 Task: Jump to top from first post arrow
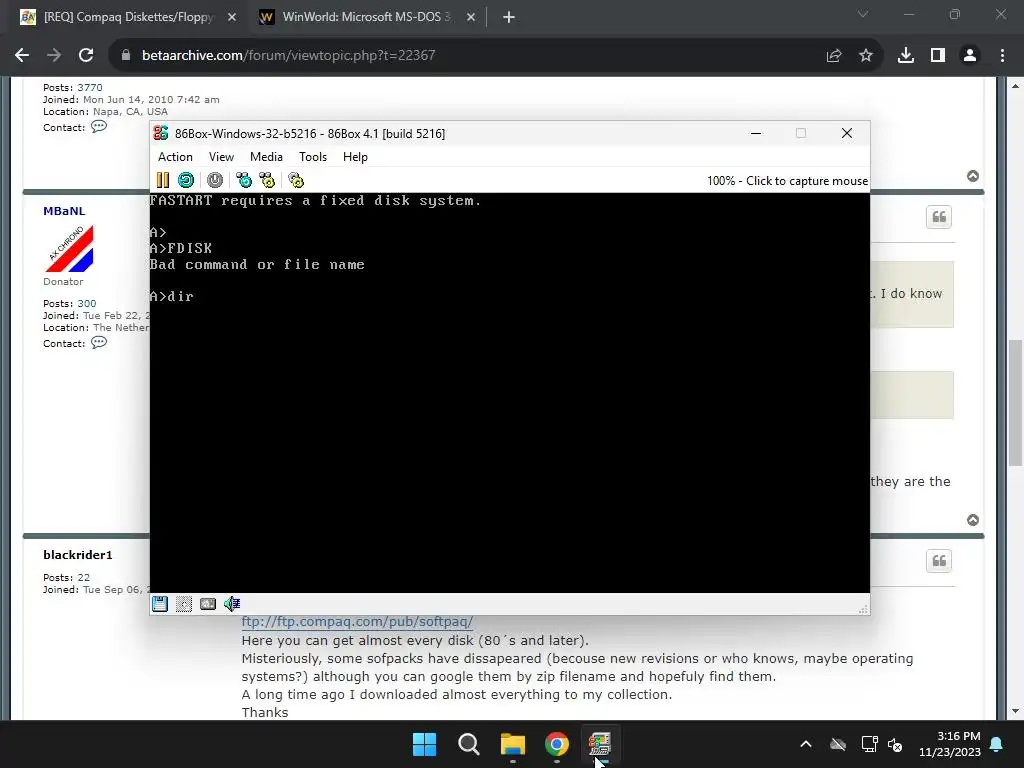pos(973,176)
